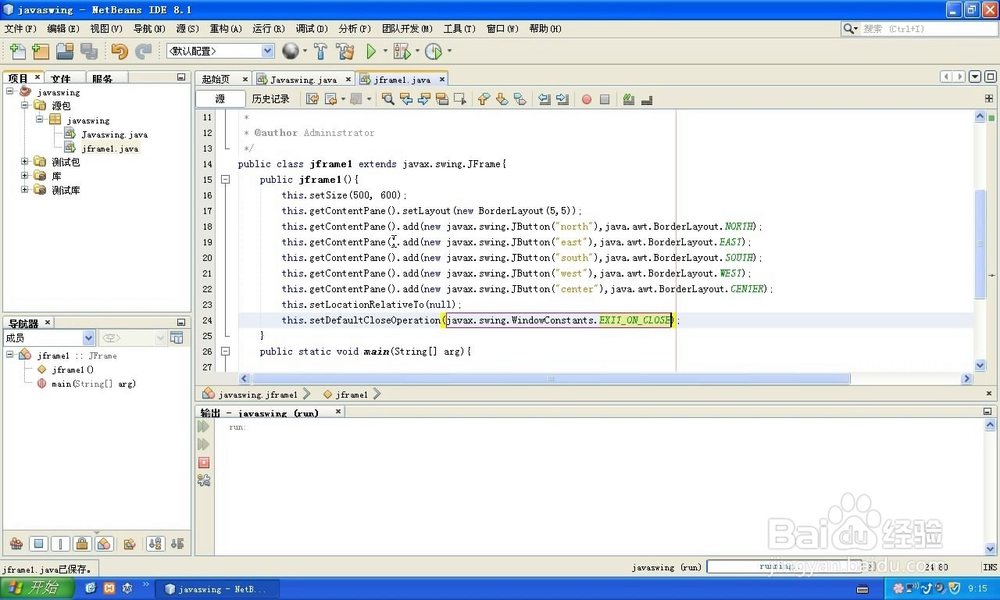Viewport: 1000px width, 600px height.
Task: Switch to the 服务 services tab
Action: click(102, 78)
